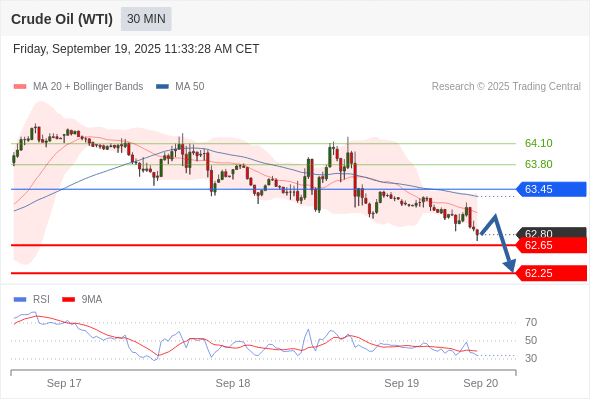Click the Sep 19 date axis label
This screenshot has width=590, height=400.
point(401,383)
